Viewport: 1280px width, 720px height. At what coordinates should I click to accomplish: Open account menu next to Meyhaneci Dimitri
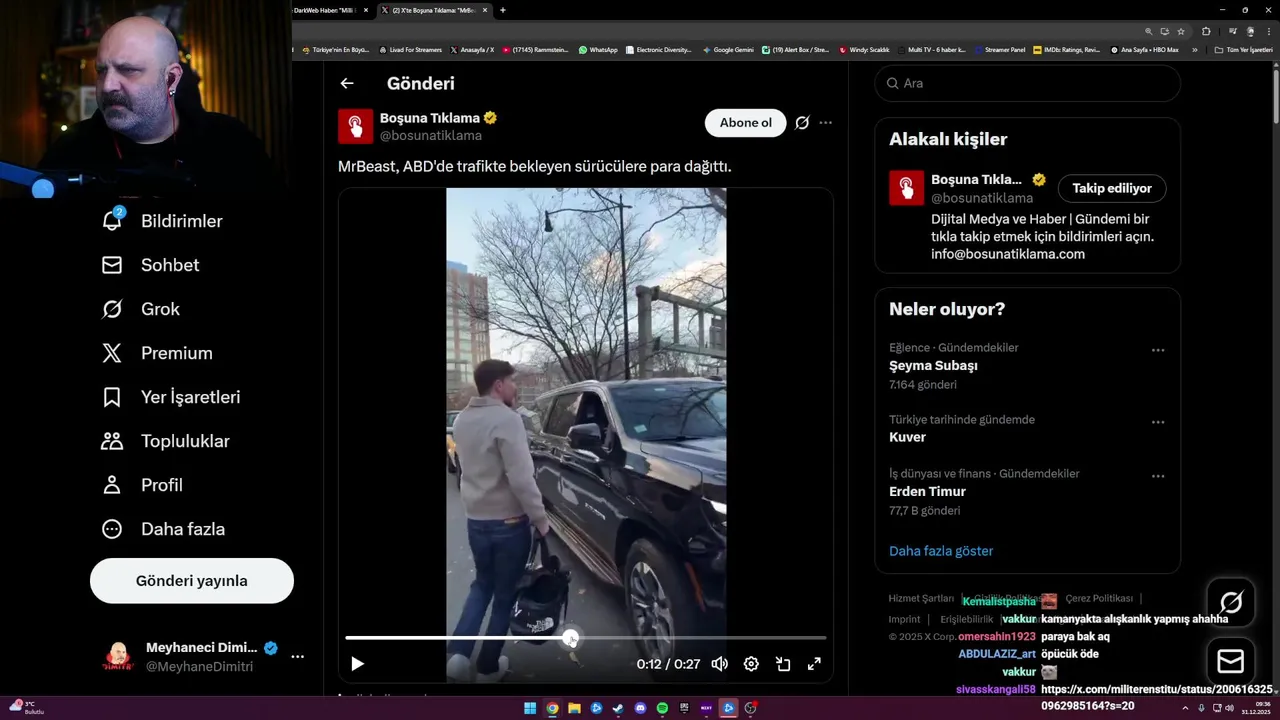(297, 657)
